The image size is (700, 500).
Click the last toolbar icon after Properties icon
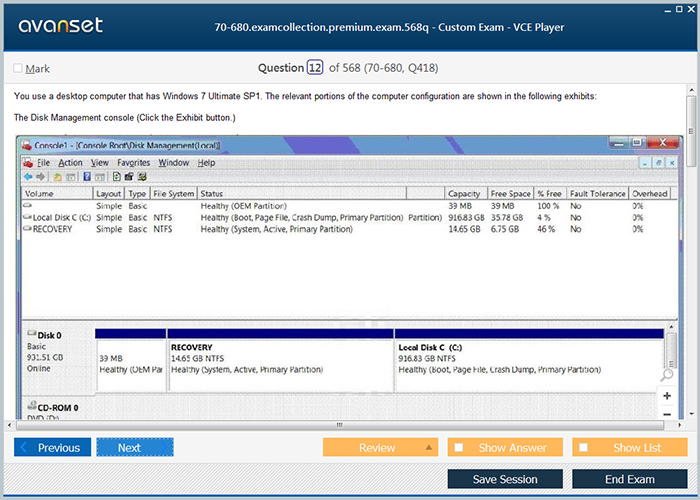[142, 177]
